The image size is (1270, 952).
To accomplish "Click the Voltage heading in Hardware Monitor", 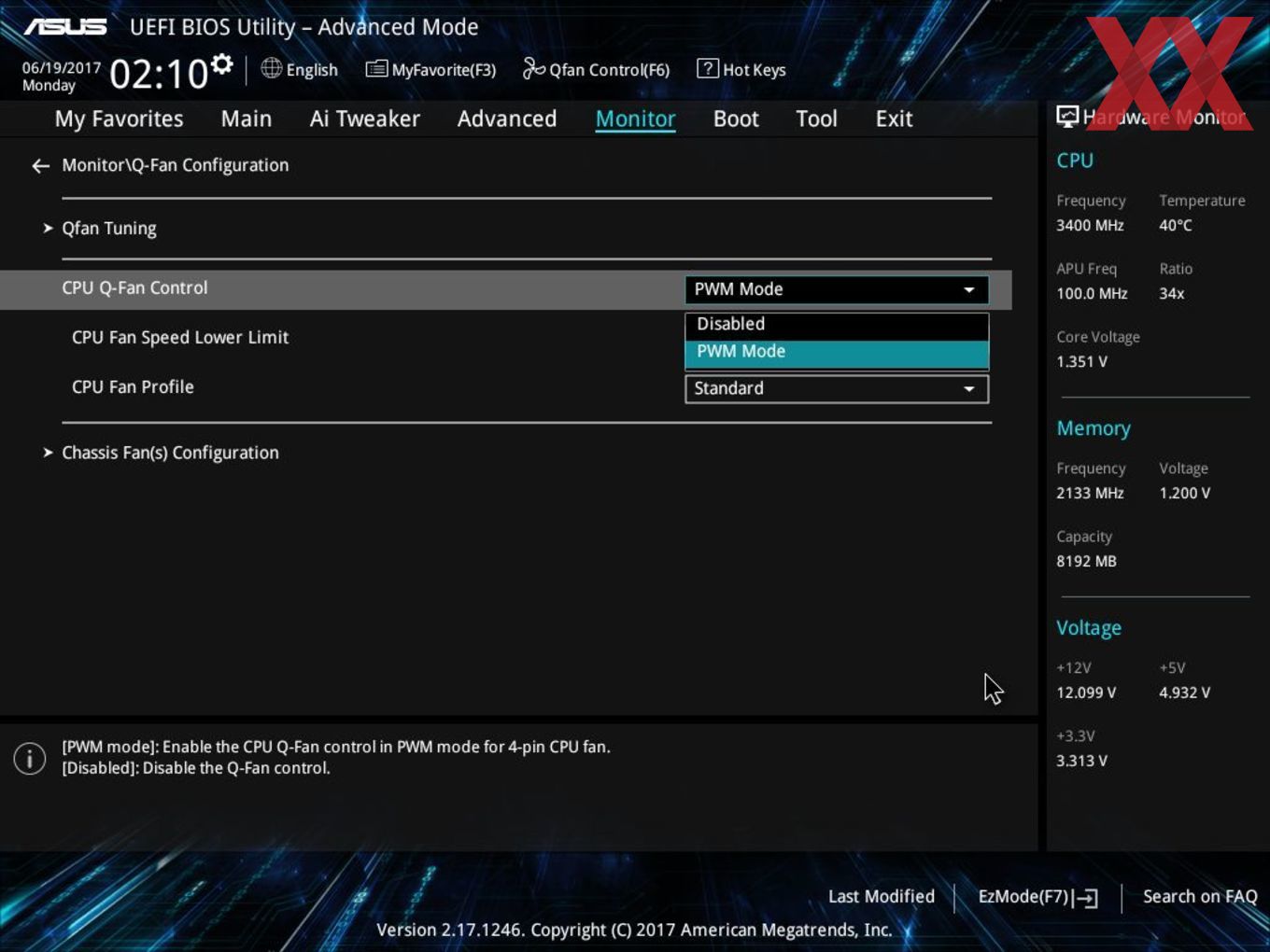I will tap(1089, 628).
